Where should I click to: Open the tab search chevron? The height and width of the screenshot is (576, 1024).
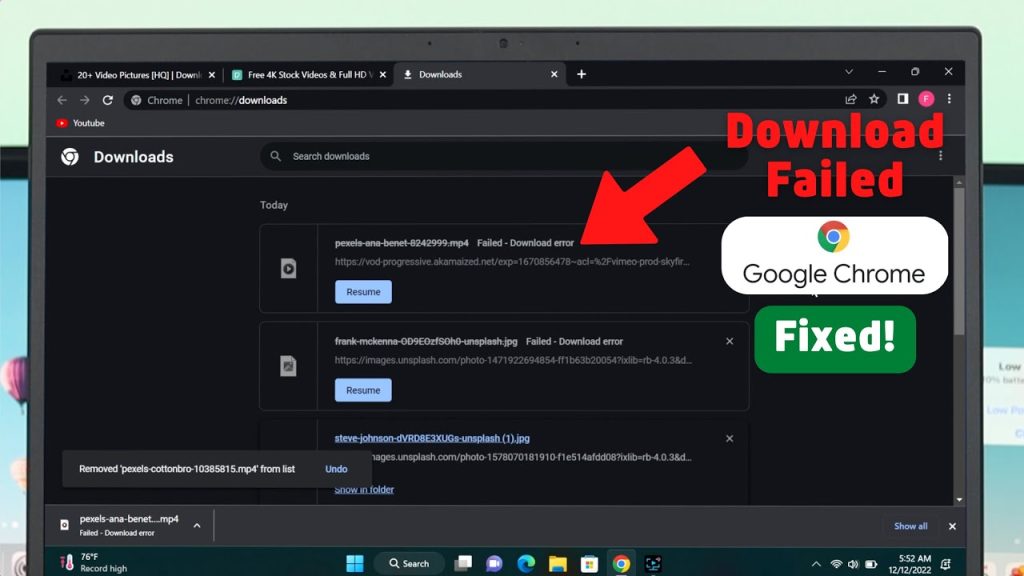pyautogui.click(x=849, y=73)
